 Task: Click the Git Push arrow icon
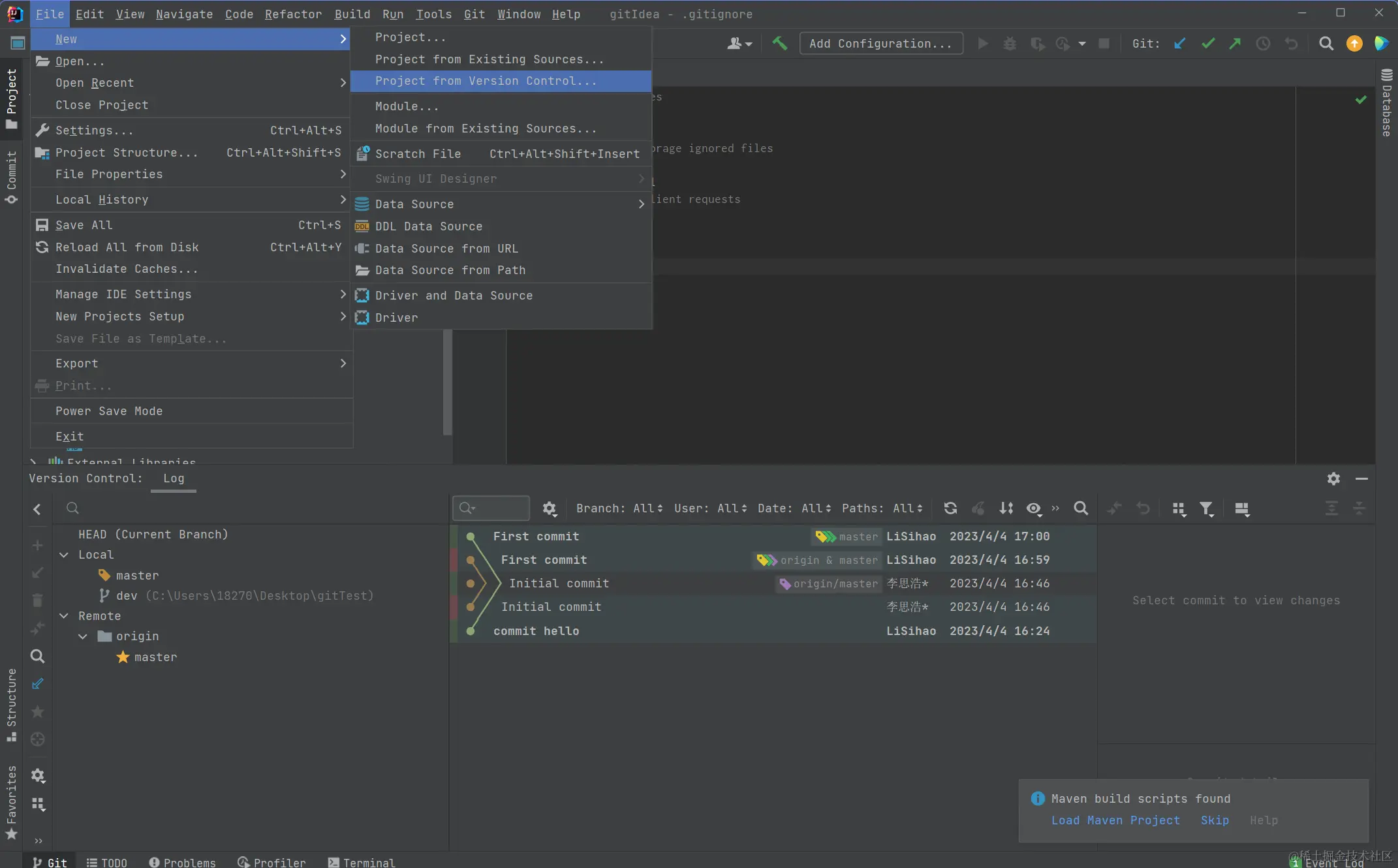click(x=1235, y=44)
